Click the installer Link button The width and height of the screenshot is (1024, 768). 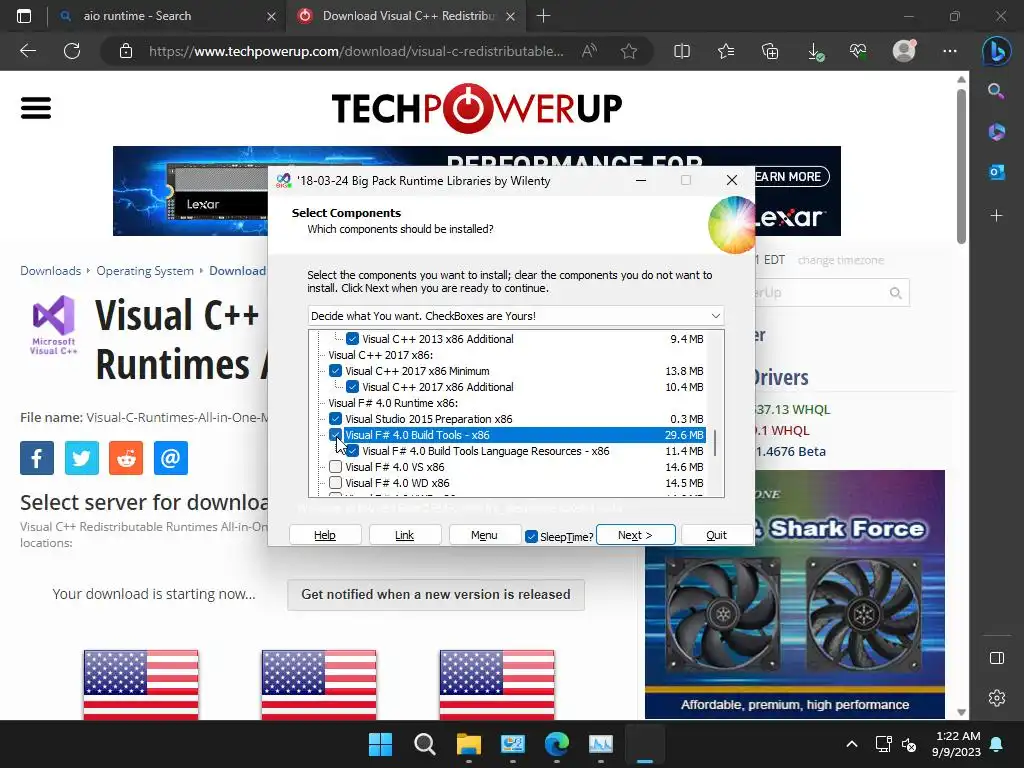tap(404, 535)
